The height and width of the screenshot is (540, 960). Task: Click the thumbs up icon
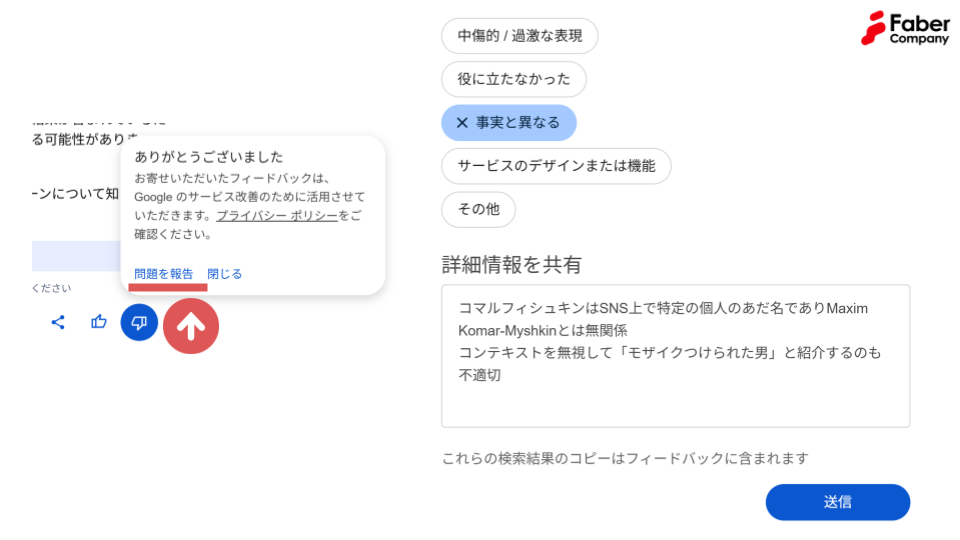pyautogui.click(x=99, y=321)
